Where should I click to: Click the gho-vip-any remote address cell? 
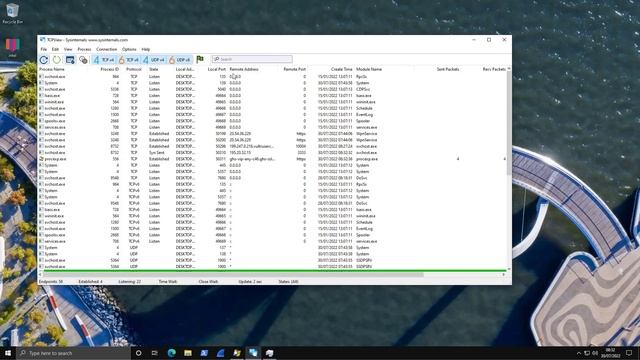pyautogui.click(x=252, y=159)
